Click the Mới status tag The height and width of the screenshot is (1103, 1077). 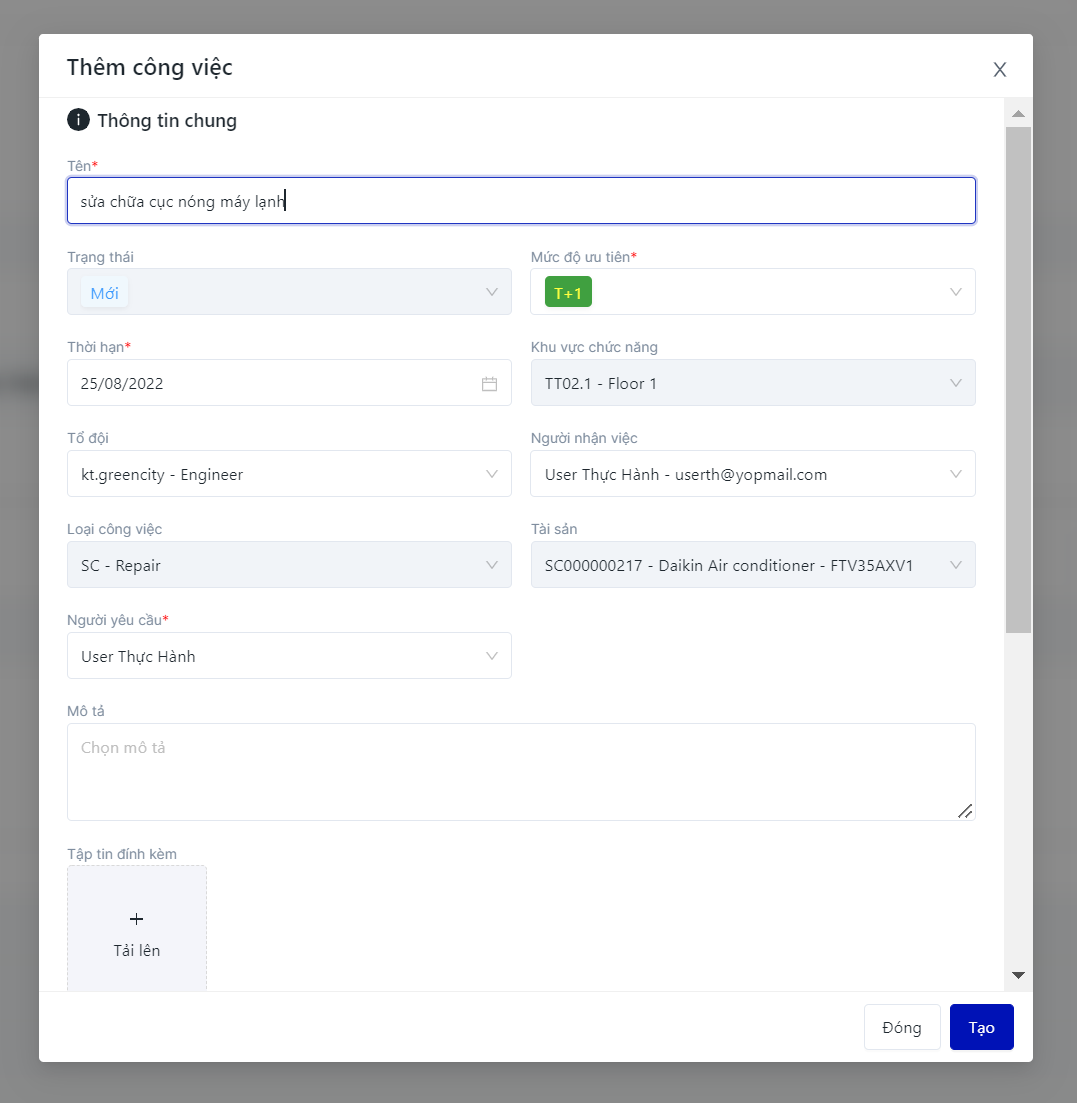coord(105,293)
